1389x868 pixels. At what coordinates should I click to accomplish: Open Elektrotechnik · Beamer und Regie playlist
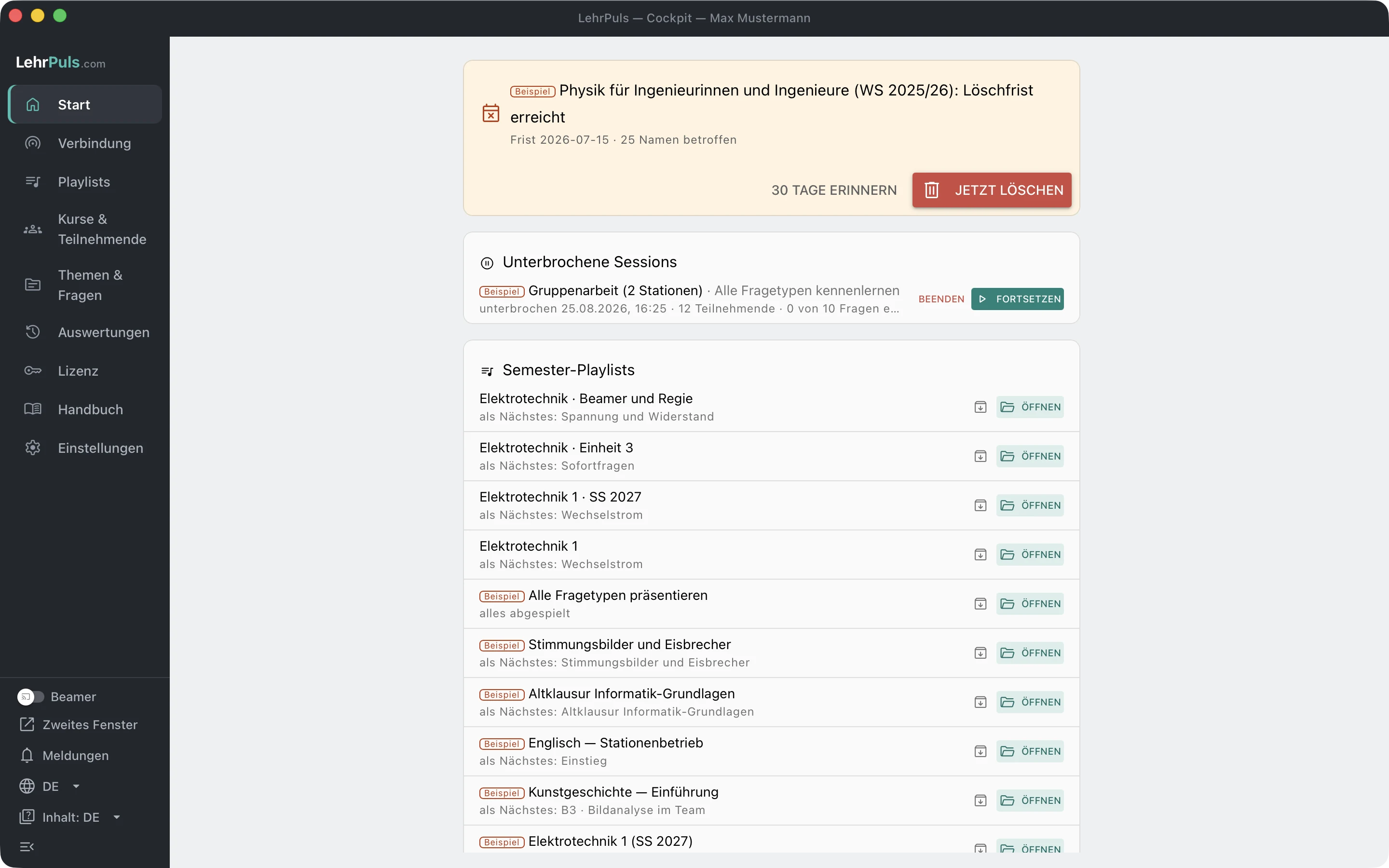[x=1030, y=407]
